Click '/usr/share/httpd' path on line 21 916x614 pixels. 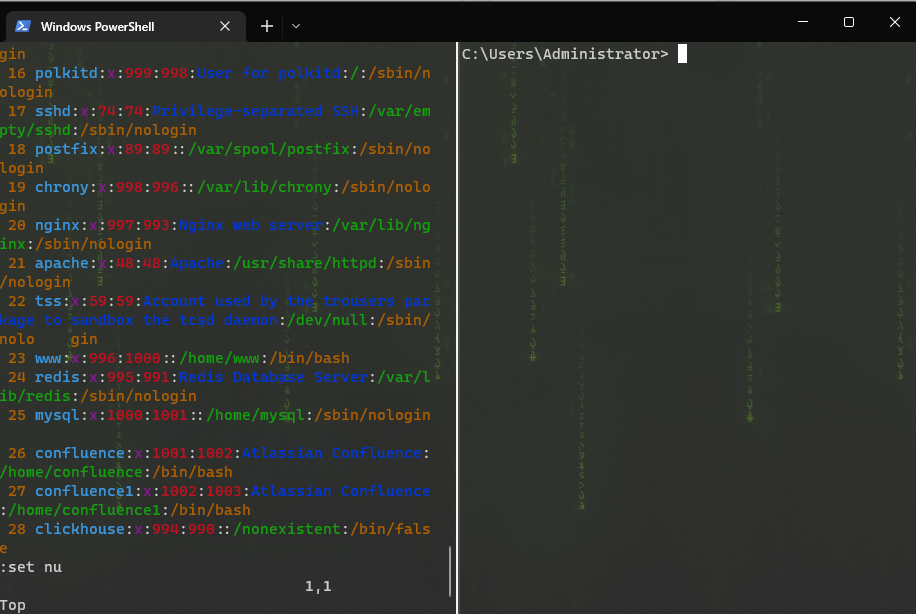(x=305, y=263)
